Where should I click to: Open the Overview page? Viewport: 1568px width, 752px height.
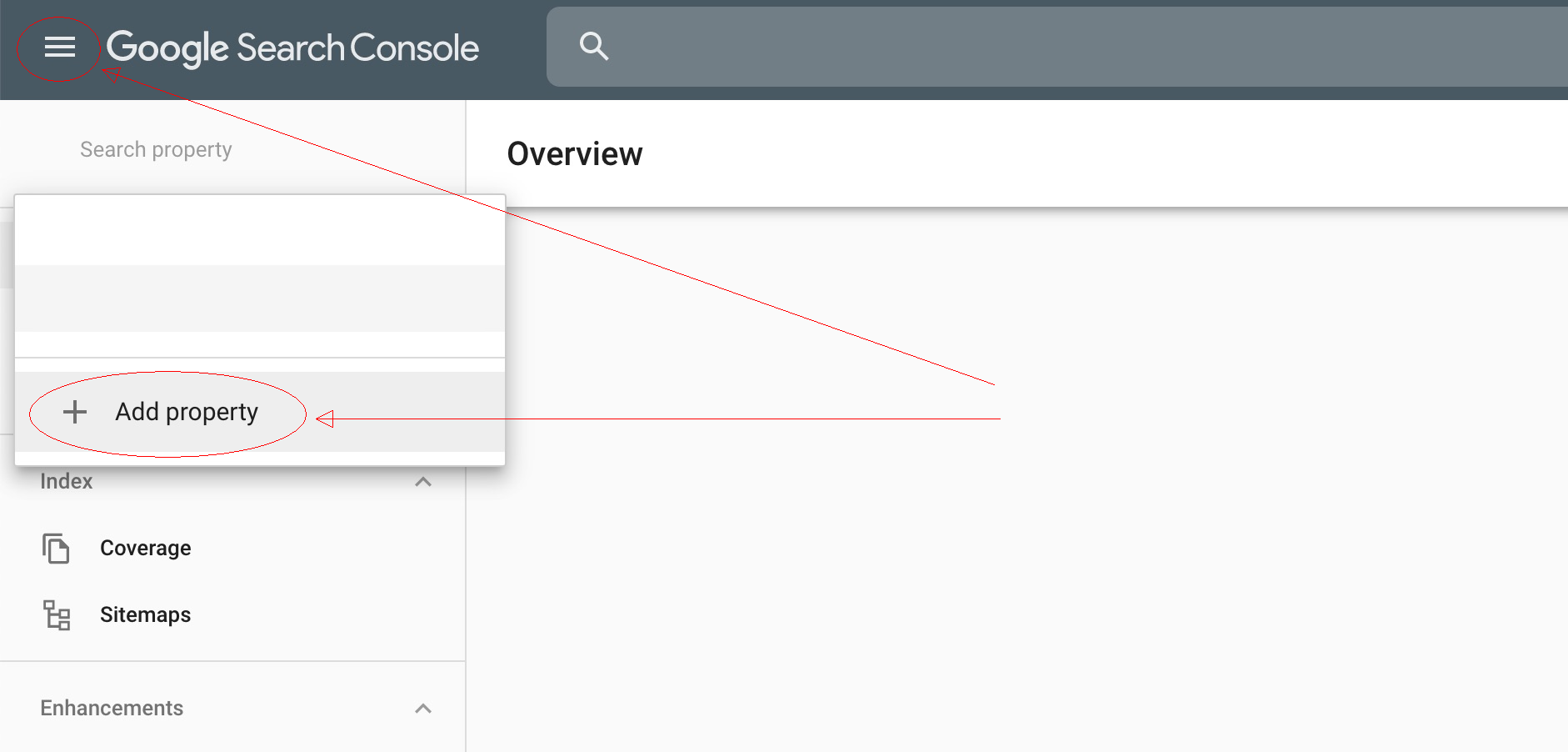tap(575, 153)
